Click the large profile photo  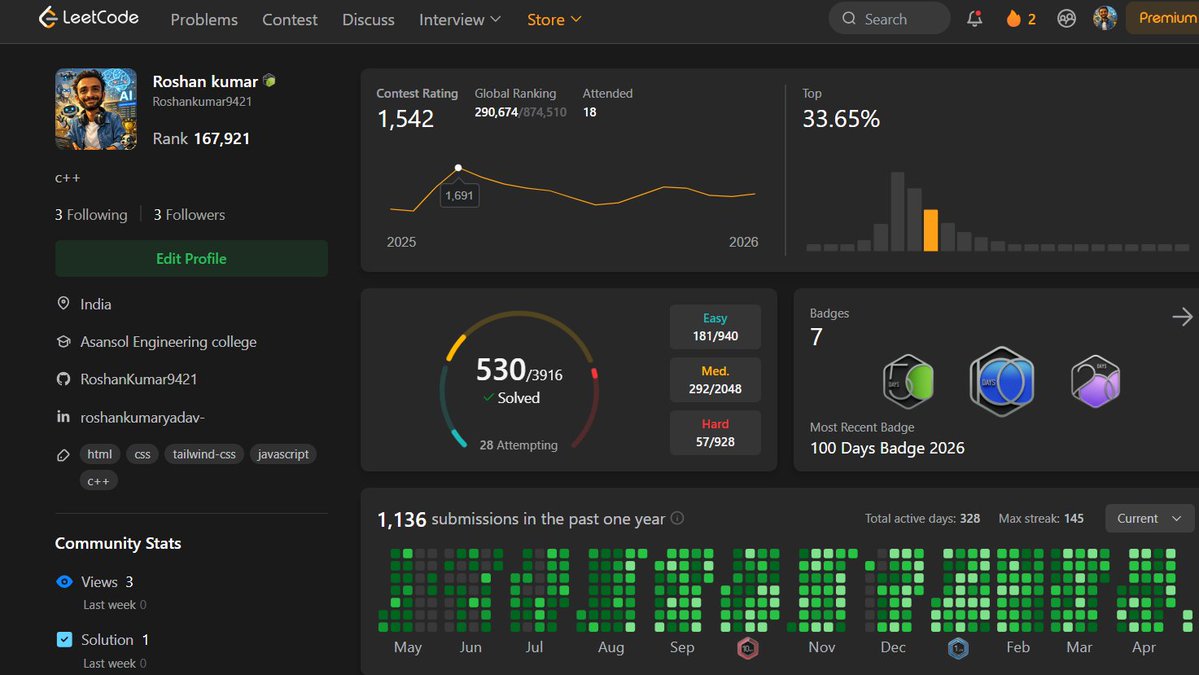[96, 109]
